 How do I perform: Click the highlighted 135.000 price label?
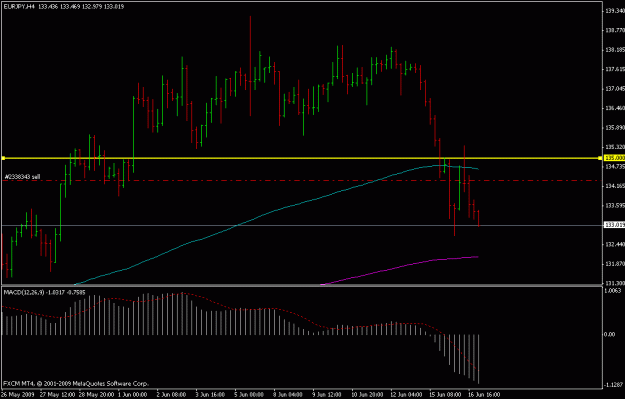[614, 158]
